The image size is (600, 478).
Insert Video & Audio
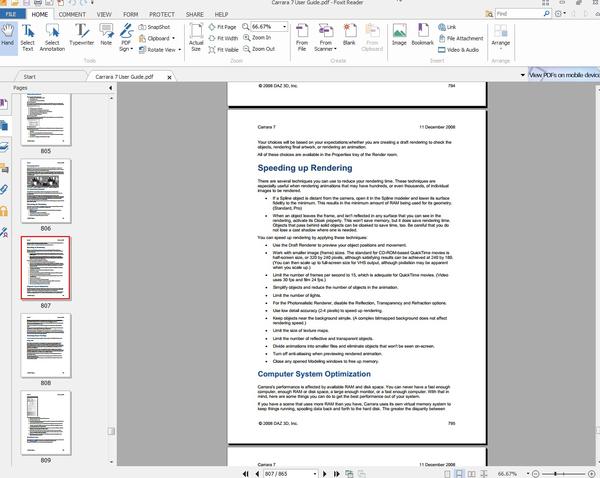[458, 50]
